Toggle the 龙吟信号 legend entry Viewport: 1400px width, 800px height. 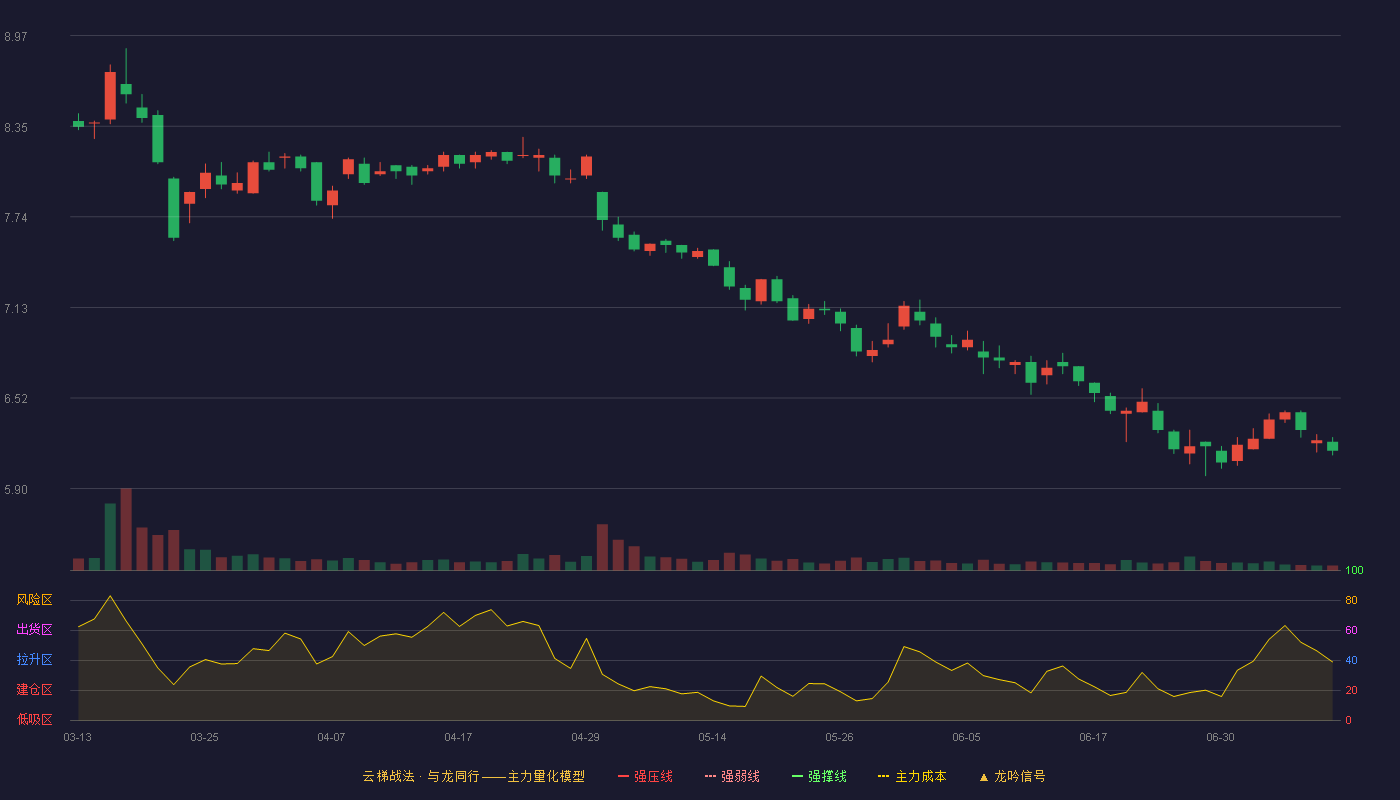[x=1012, y=776]
